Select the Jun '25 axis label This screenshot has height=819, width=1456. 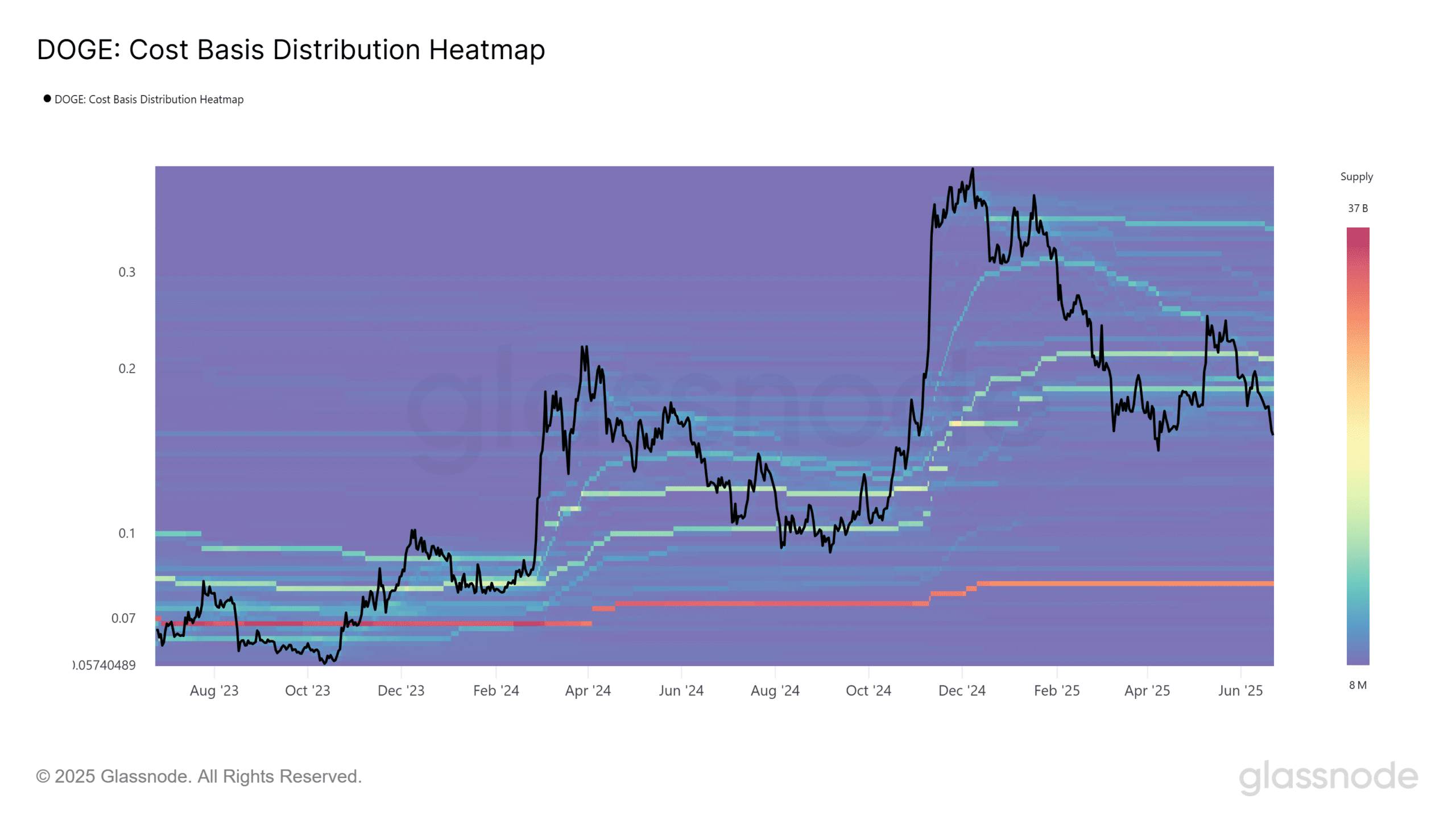pos(1240,690)
